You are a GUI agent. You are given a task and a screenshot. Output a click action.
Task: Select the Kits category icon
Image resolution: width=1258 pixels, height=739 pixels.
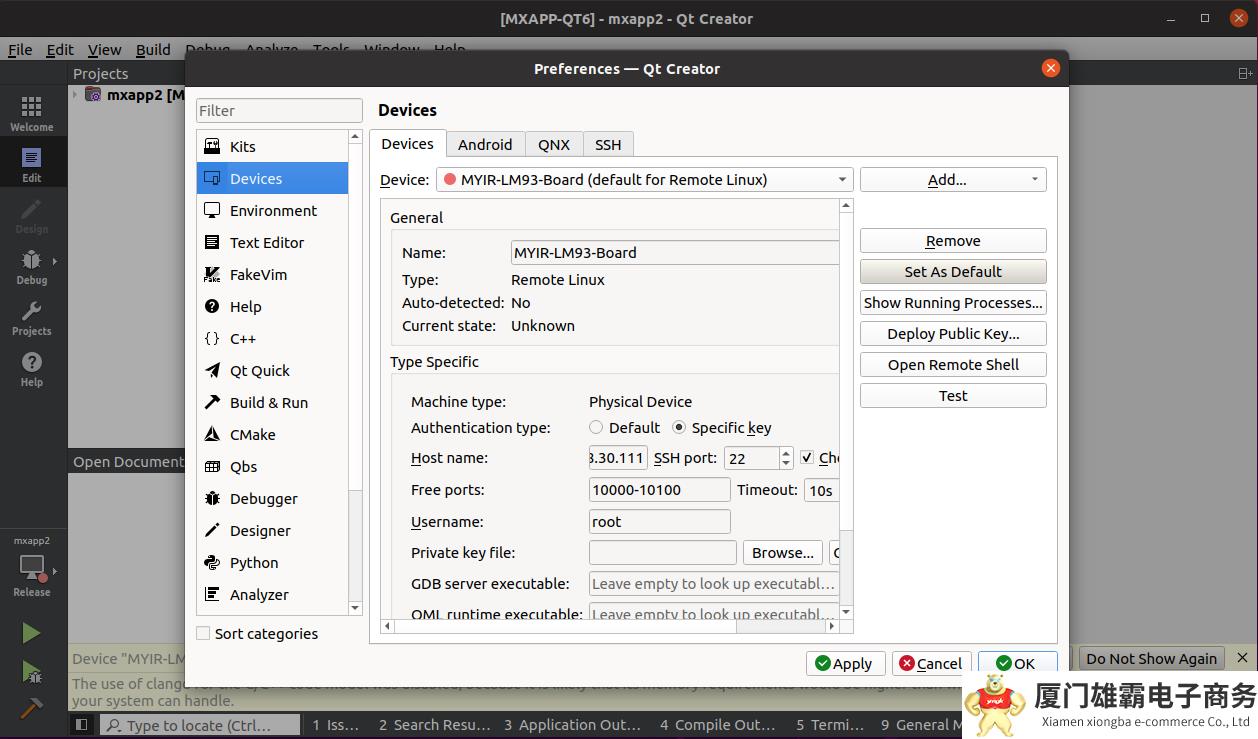[x=212, y=146]
